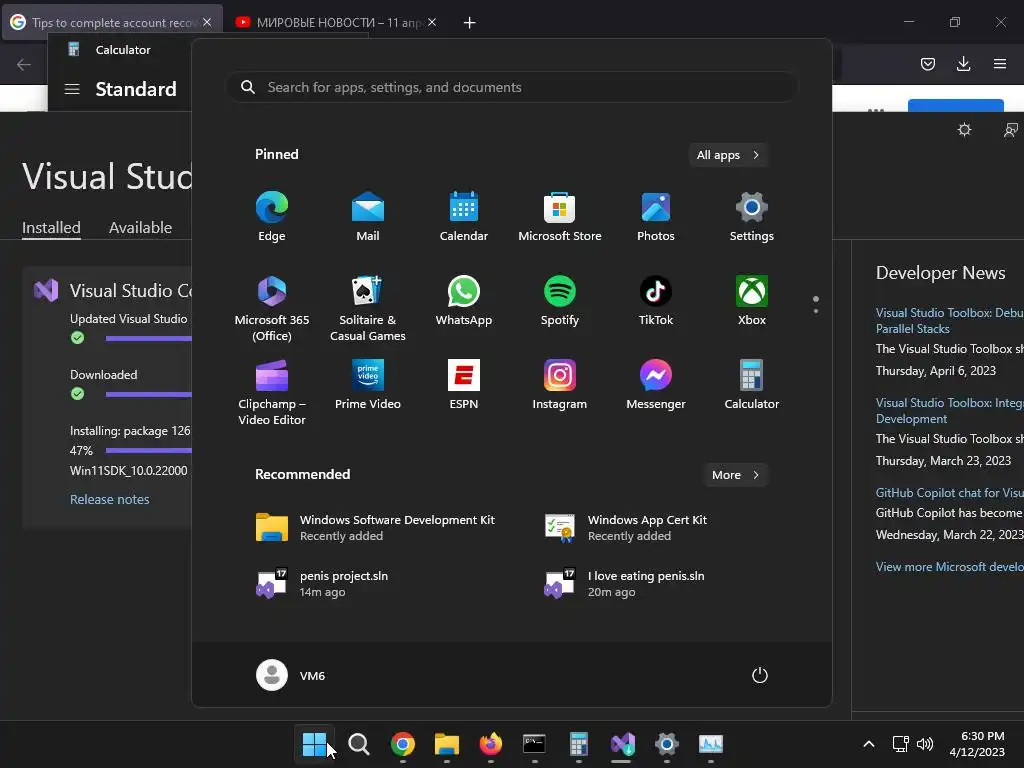1024x768 pixels.
Task: Switch to the Tips to complete account recovery tab
Action: [112, 22]
